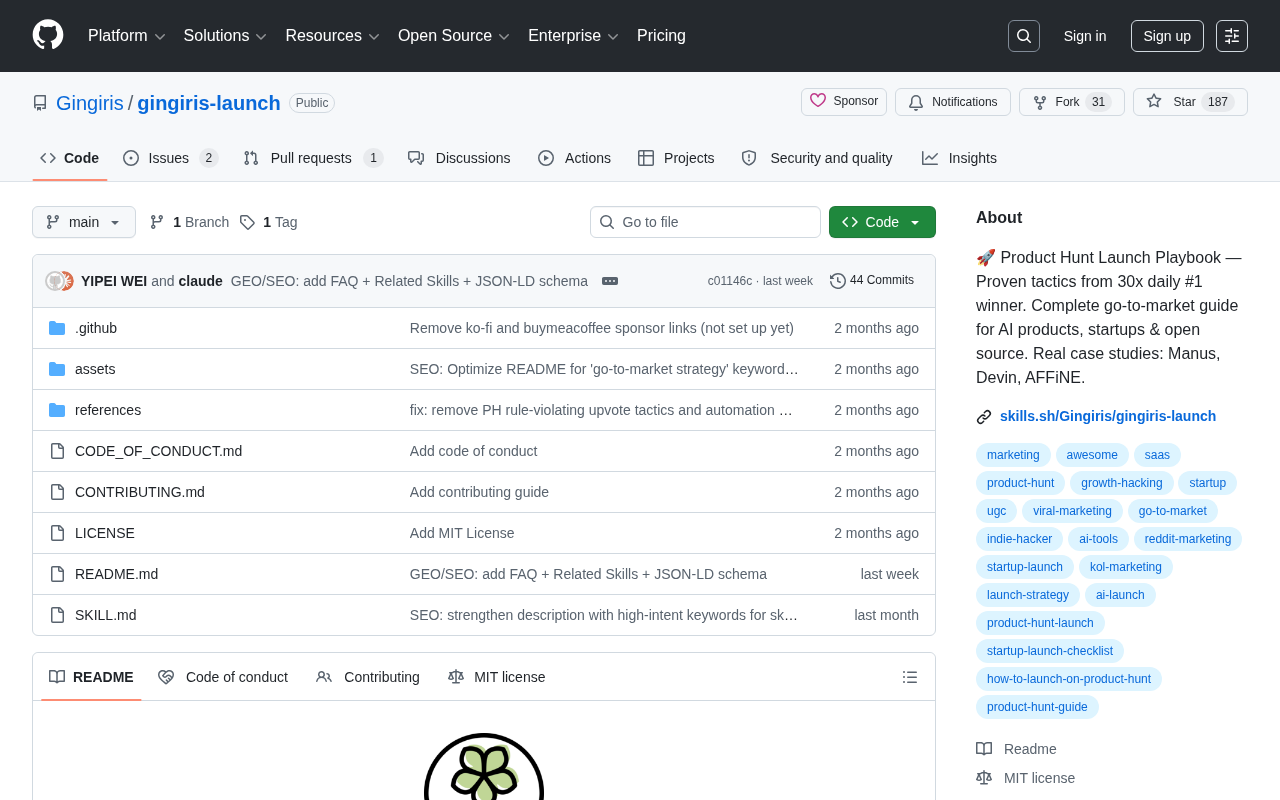View the 1 Branch list
The width and height of the screenshot is (1280, 800).
(x=189, y=222)
